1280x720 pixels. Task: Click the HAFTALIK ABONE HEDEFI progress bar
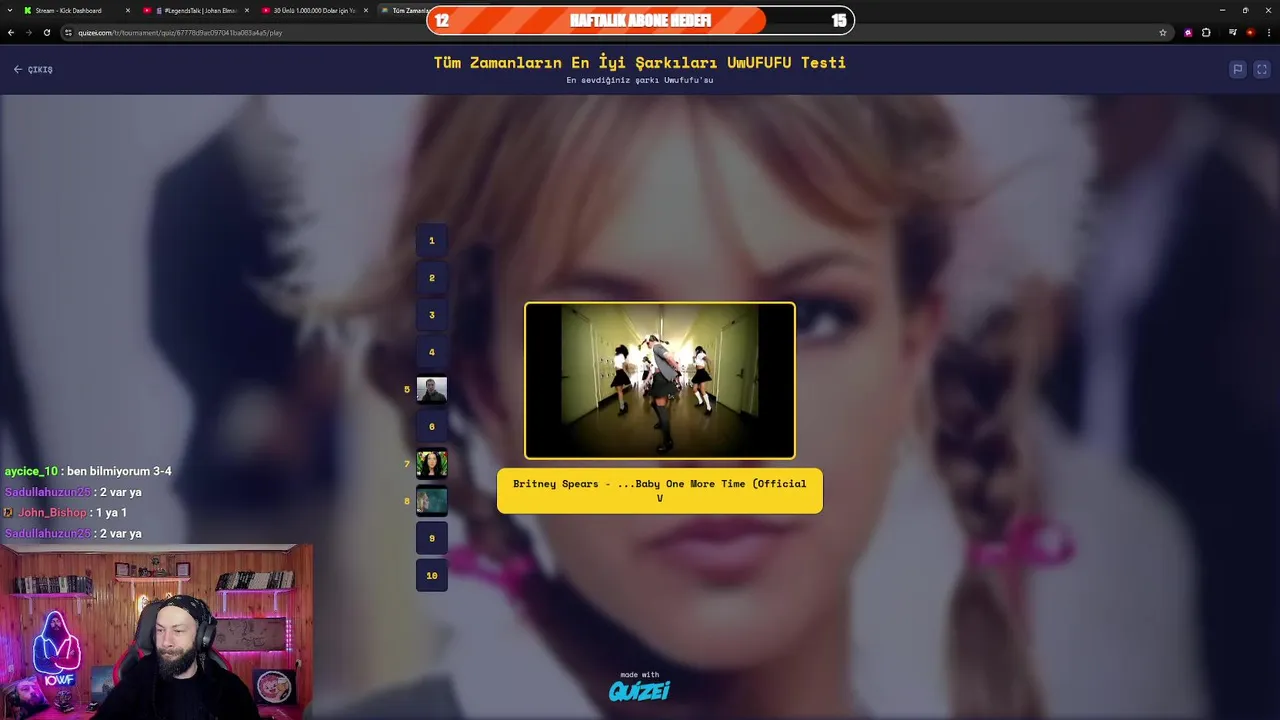pyautogui.click(x=640, y=20)
